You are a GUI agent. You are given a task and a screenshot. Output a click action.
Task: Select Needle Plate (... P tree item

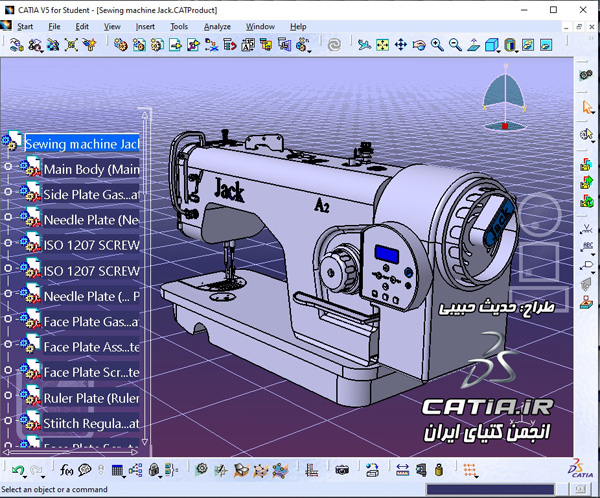(x=91, y=296)
